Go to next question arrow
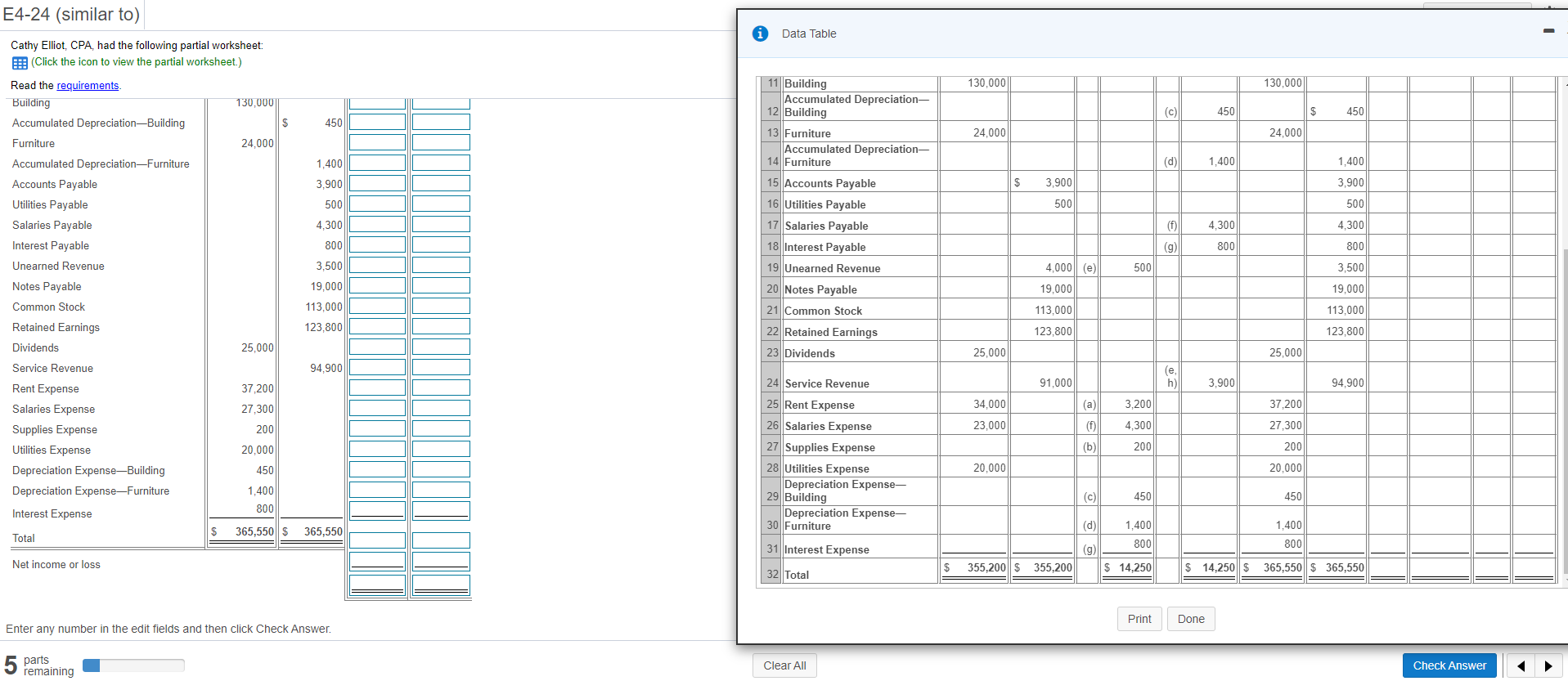 click(1548, 665)
